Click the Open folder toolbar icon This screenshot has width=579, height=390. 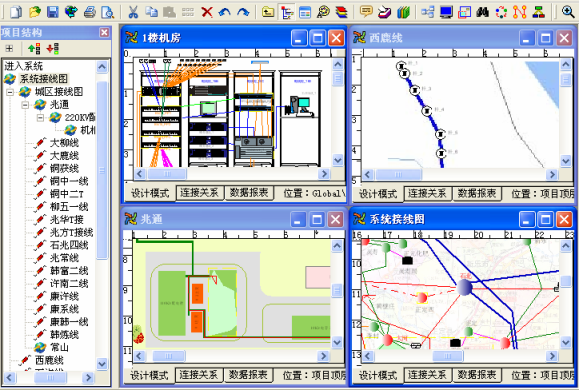click(35, 12)
